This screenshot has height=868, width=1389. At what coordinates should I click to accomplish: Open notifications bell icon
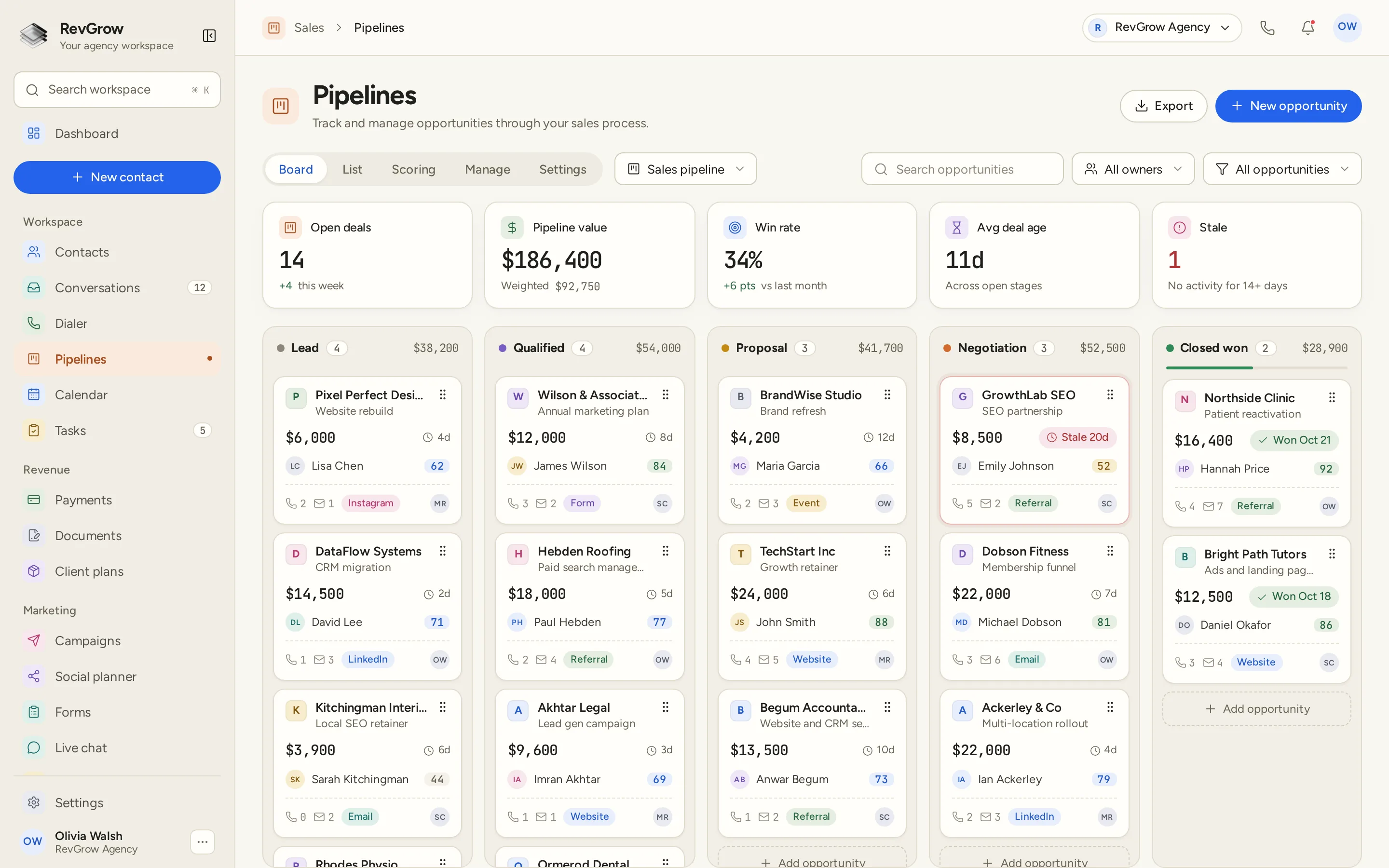click(x=1307, y=27)
